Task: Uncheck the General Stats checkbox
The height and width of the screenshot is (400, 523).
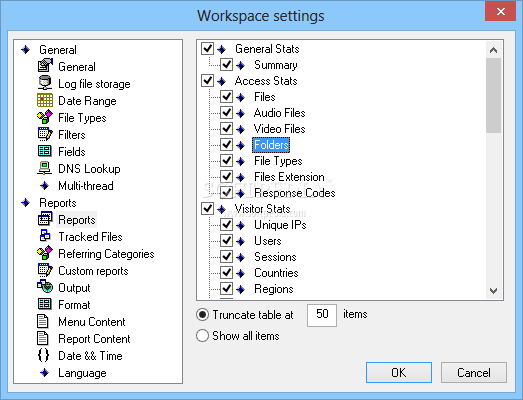Action: pos(207,49)
